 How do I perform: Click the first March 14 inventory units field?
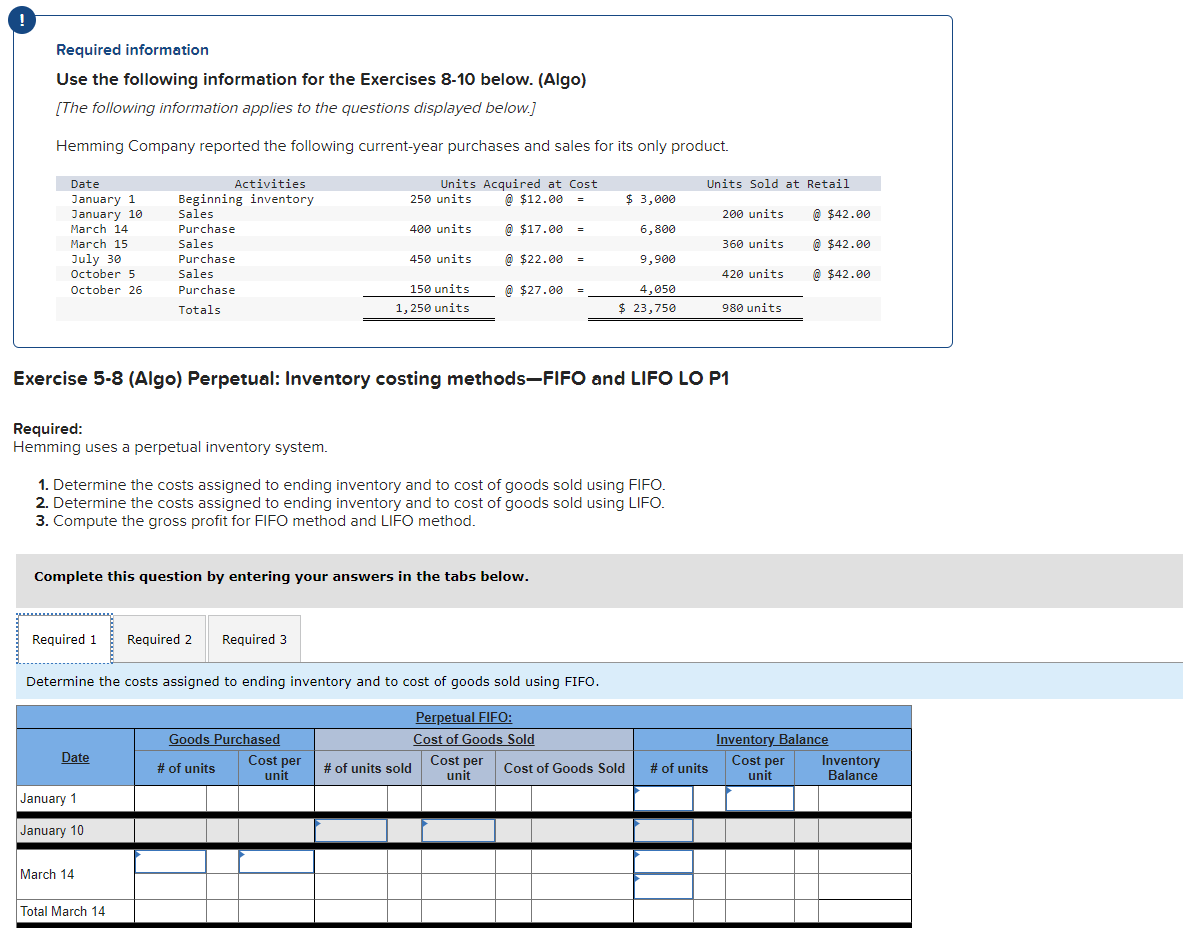click(663, 860)
